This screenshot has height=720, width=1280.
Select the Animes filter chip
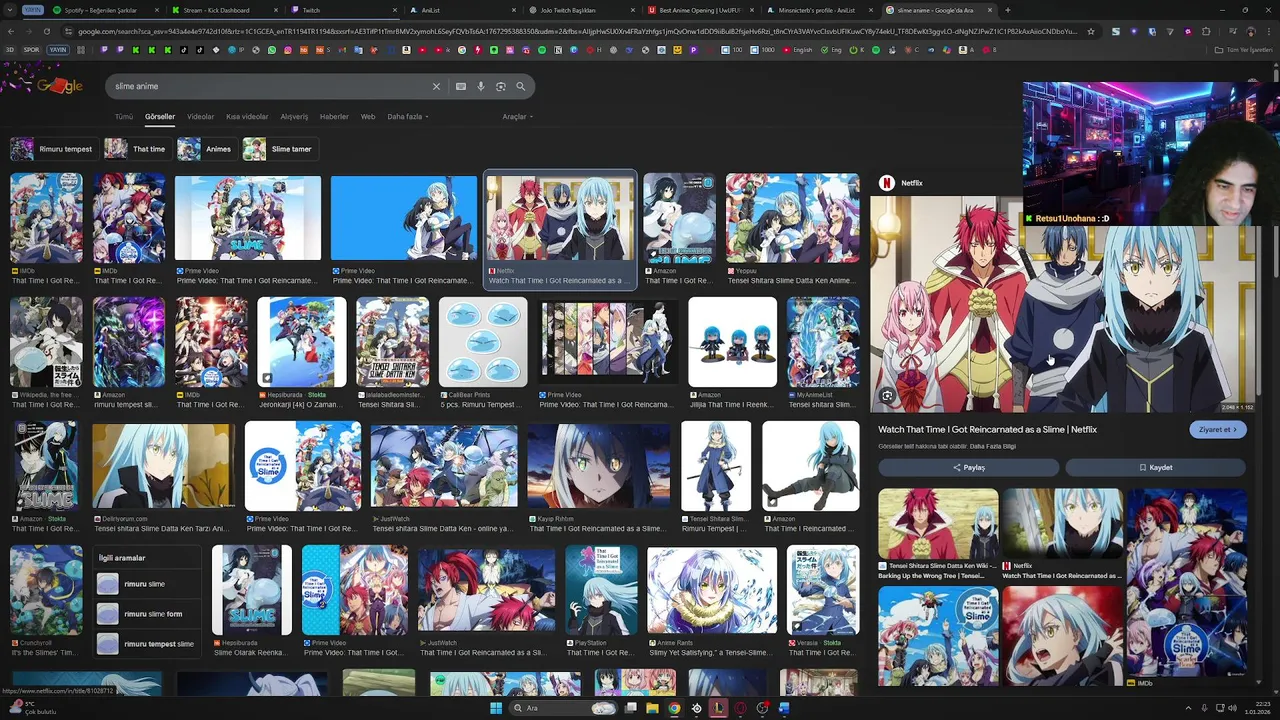[x=206, y=149]
